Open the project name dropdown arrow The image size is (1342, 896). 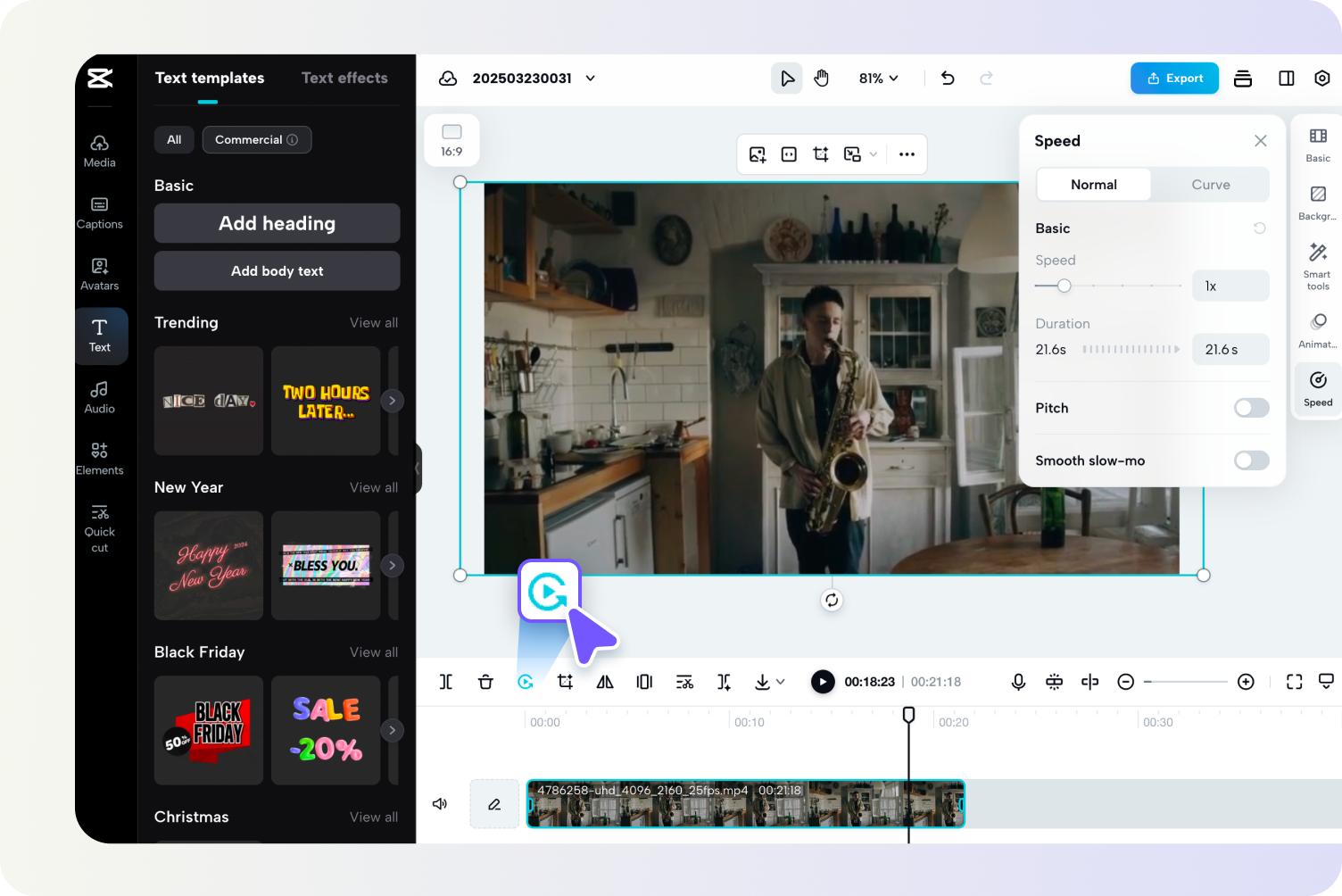click(591, 79)
